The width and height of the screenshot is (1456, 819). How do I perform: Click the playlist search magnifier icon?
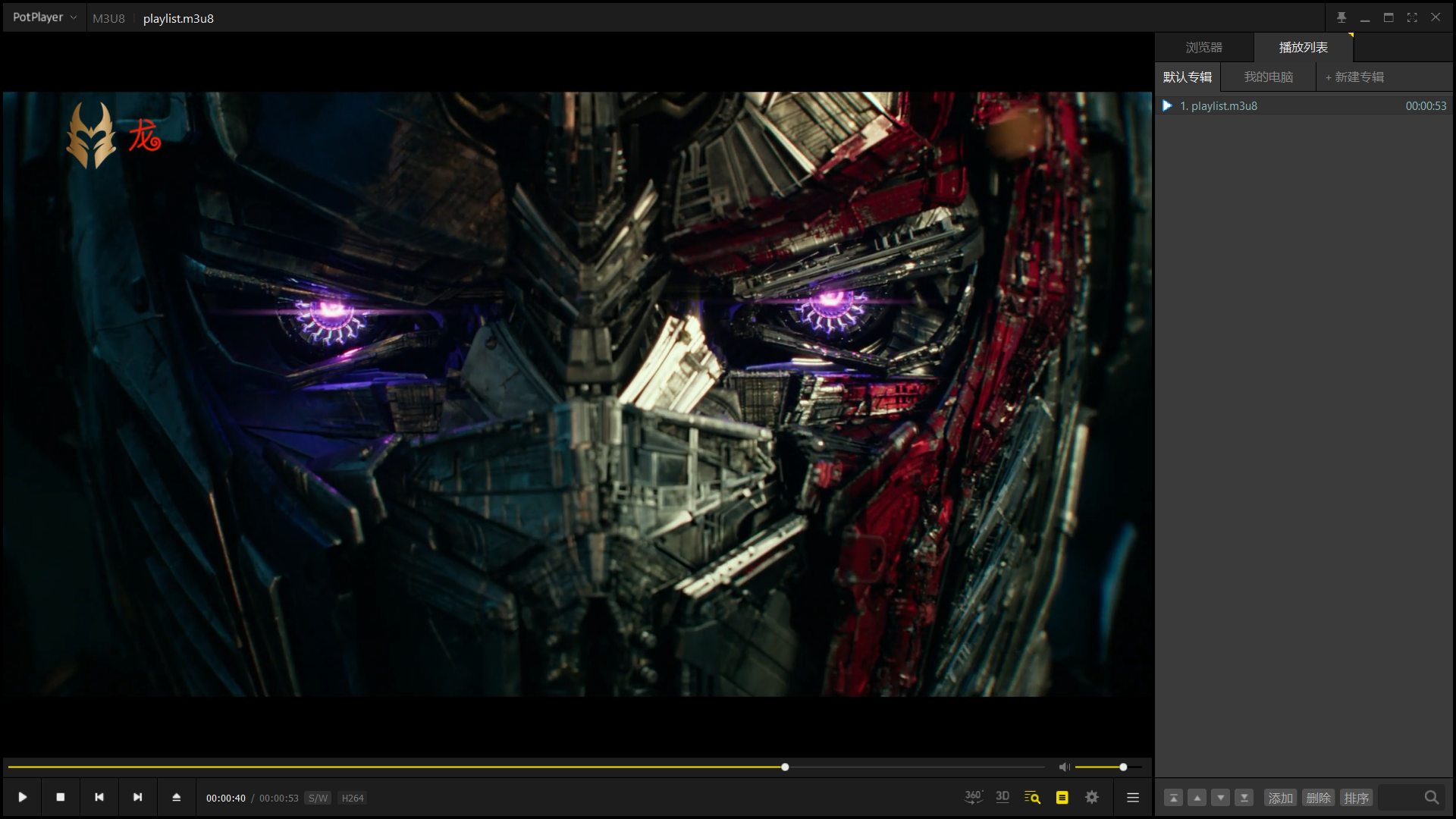(x=1432, y=798)
